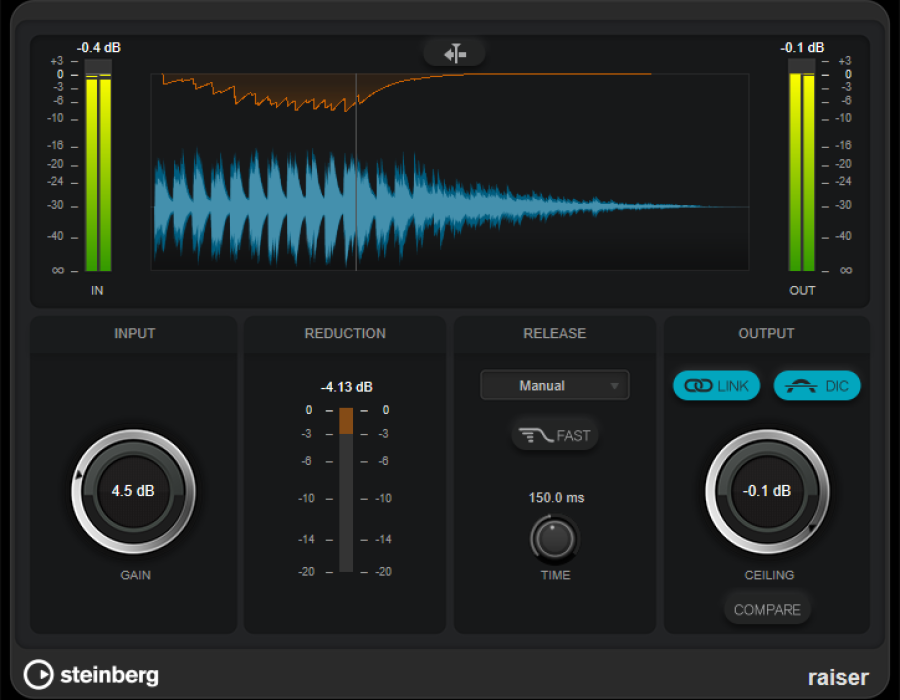Screen dimensions: 900x700
Task: Click the IN level meter
Action: pos(98,165)
